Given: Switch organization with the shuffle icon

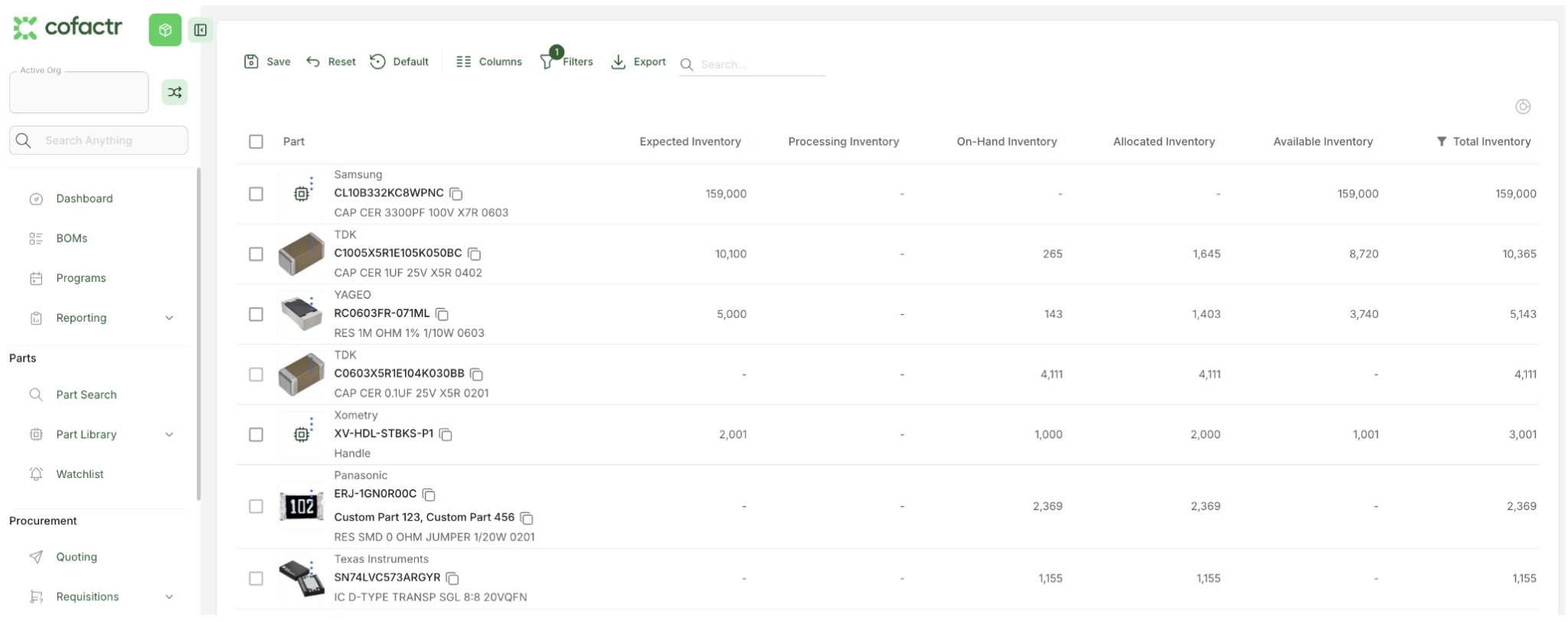Looking at the screenshot, I should [x=175, y=93].
